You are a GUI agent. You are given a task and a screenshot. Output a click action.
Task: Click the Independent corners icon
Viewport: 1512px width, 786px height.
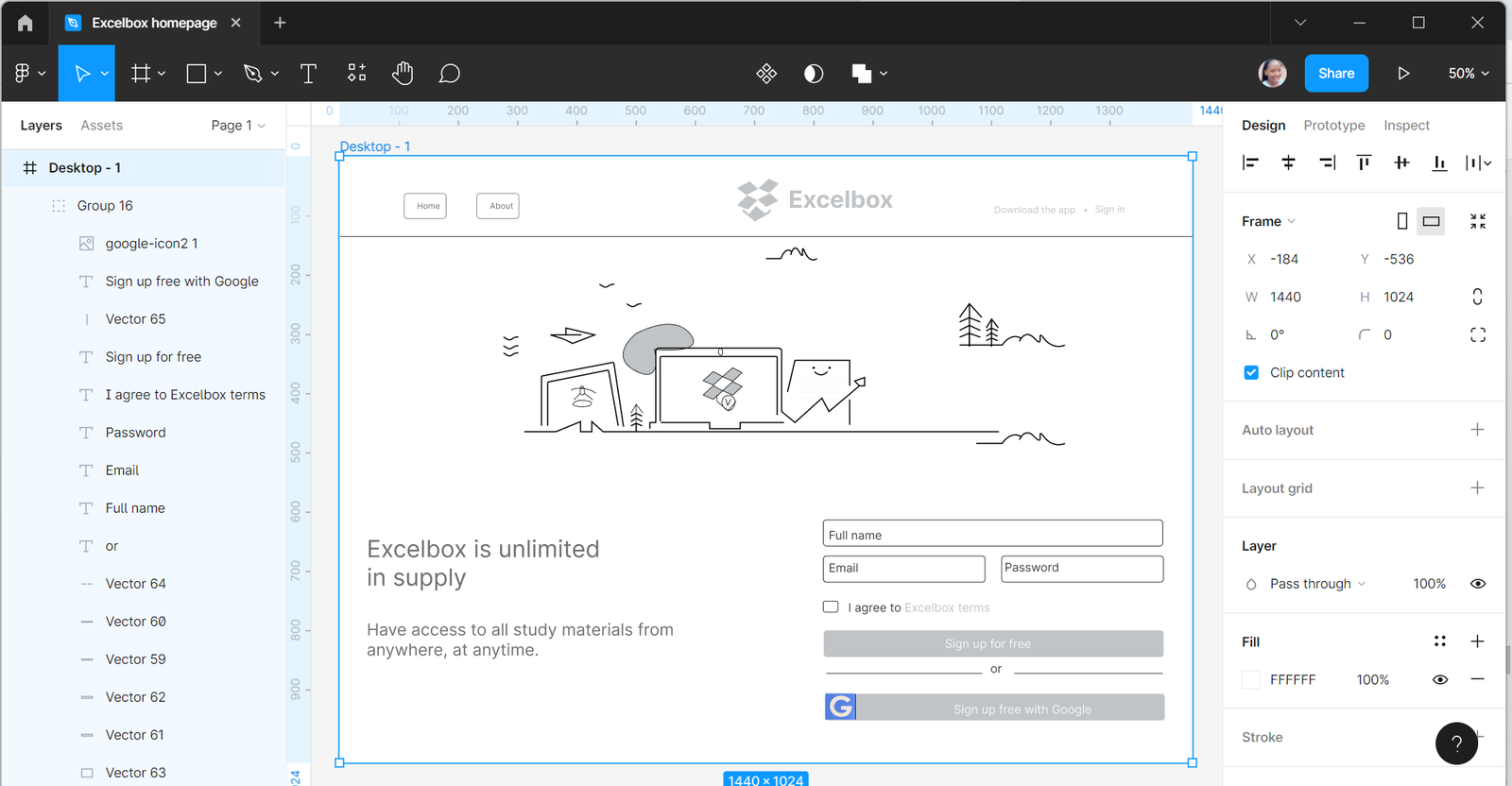coord(1478,334)
